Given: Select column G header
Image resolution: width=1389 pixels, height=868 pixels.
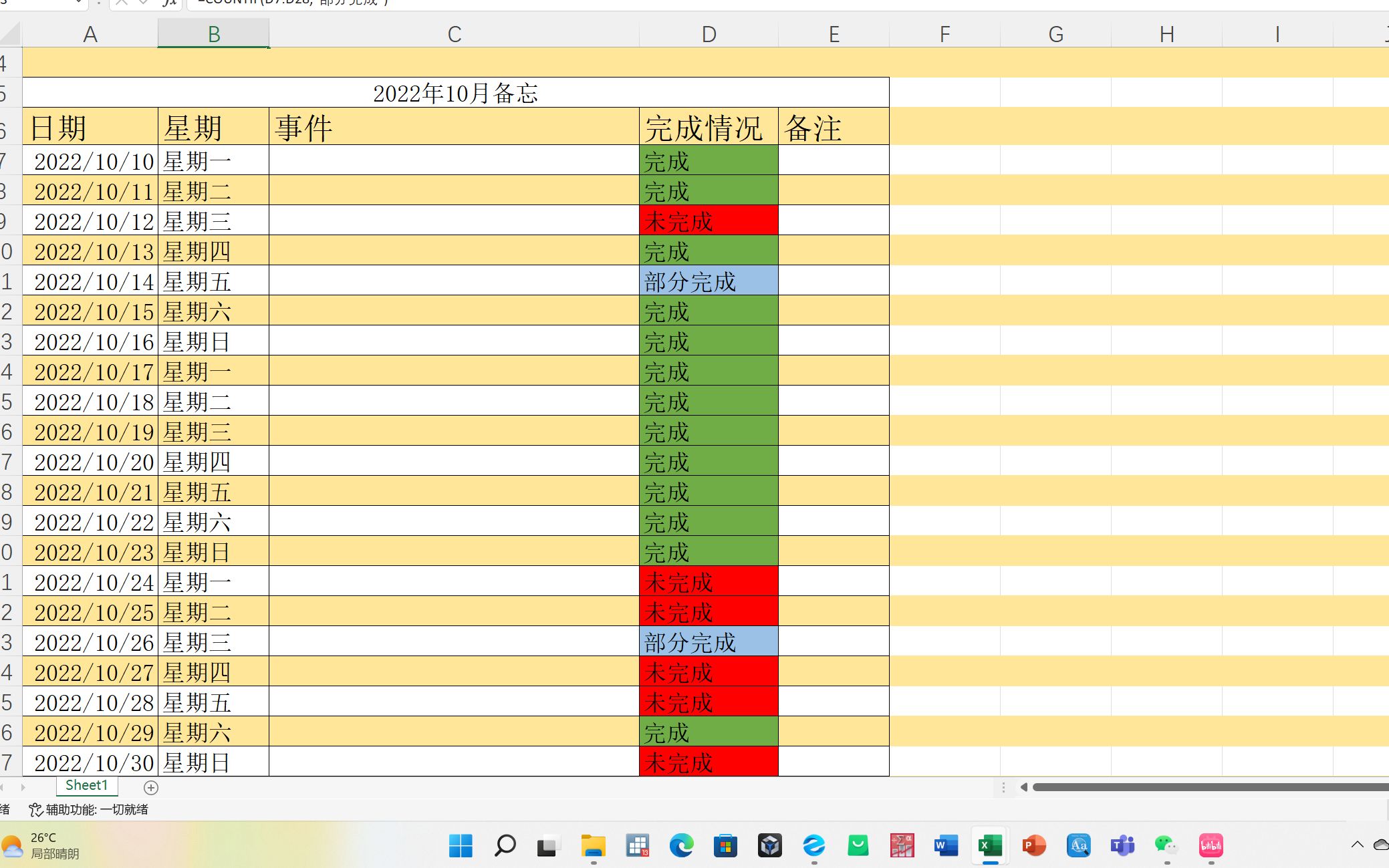Looking at the screenshot, I should click(x=1056, y=34).
